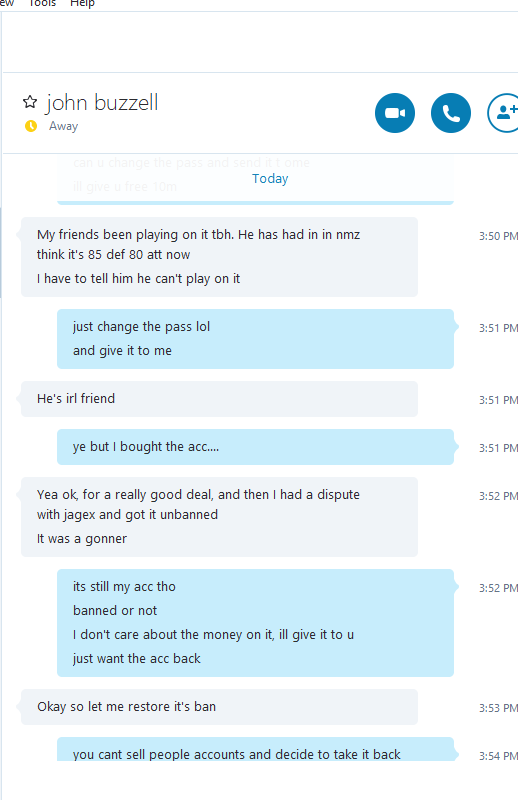Start a video call with john buzzell

pos(394,113)
